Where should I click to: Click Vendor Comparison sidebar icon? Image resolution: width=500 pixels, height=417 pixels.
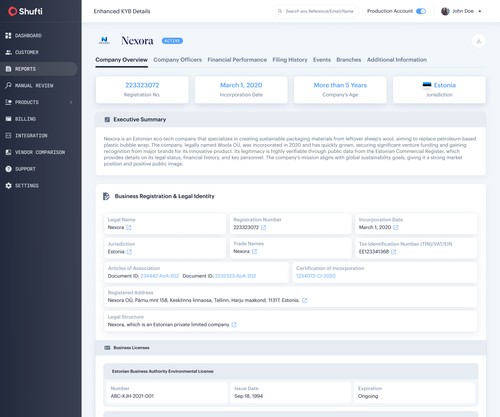pos(8,152)
